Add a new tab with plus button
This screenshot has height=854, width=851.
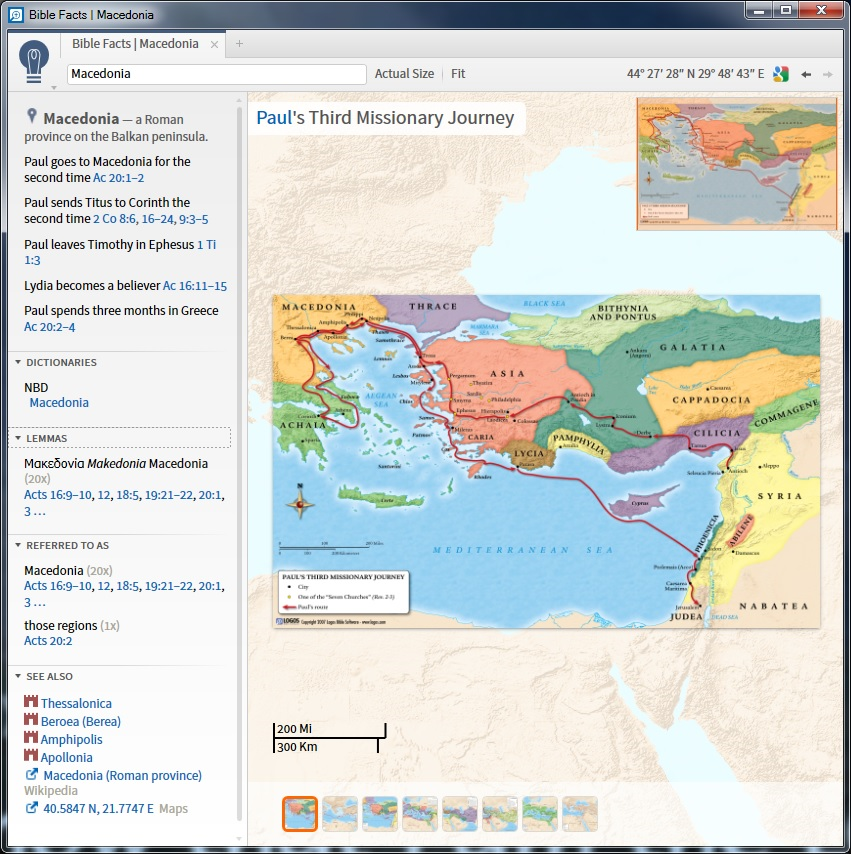pyautogui.click(x=239, y=44)
